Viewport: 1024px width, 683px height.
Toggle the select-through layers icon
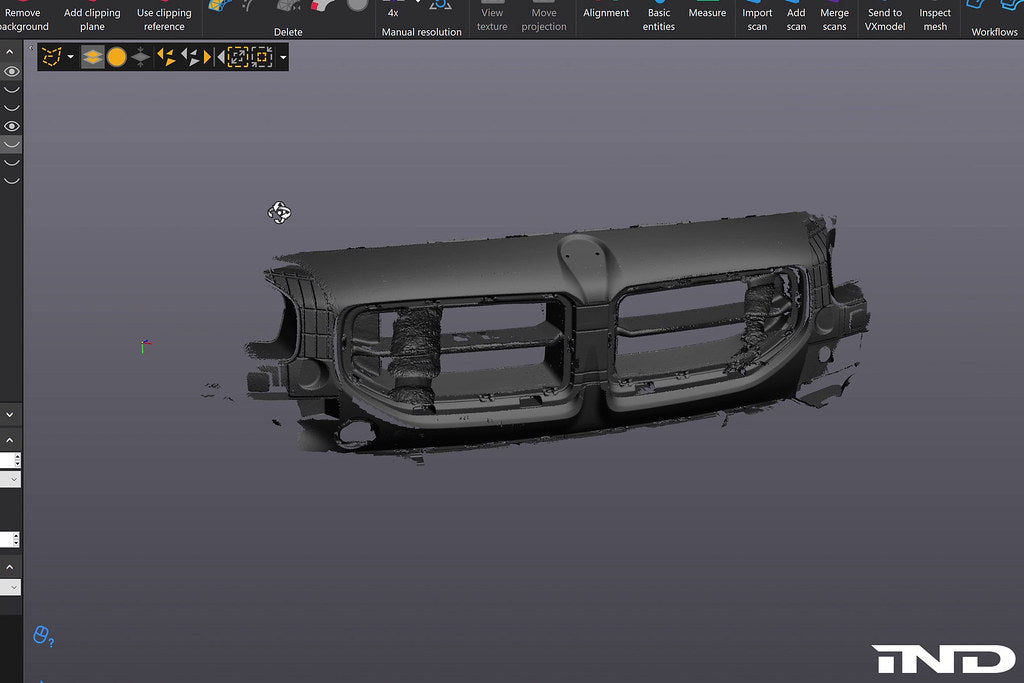click(93, 57)
